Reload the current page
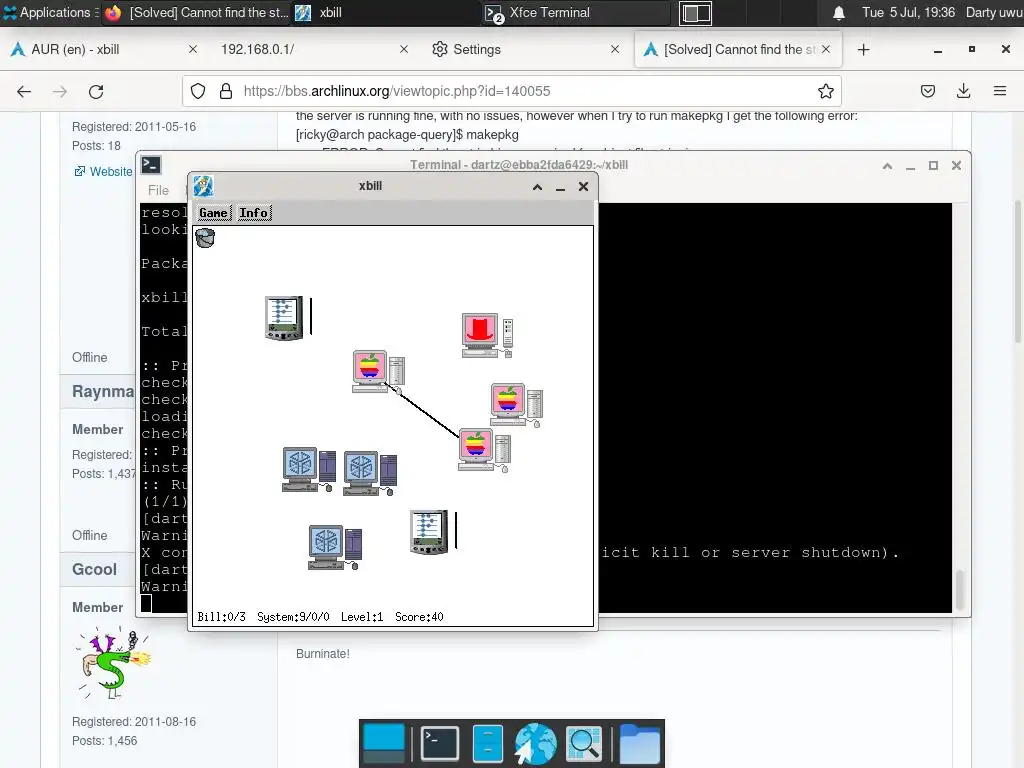The image size is (1024, 768). (x=96, y=91)
